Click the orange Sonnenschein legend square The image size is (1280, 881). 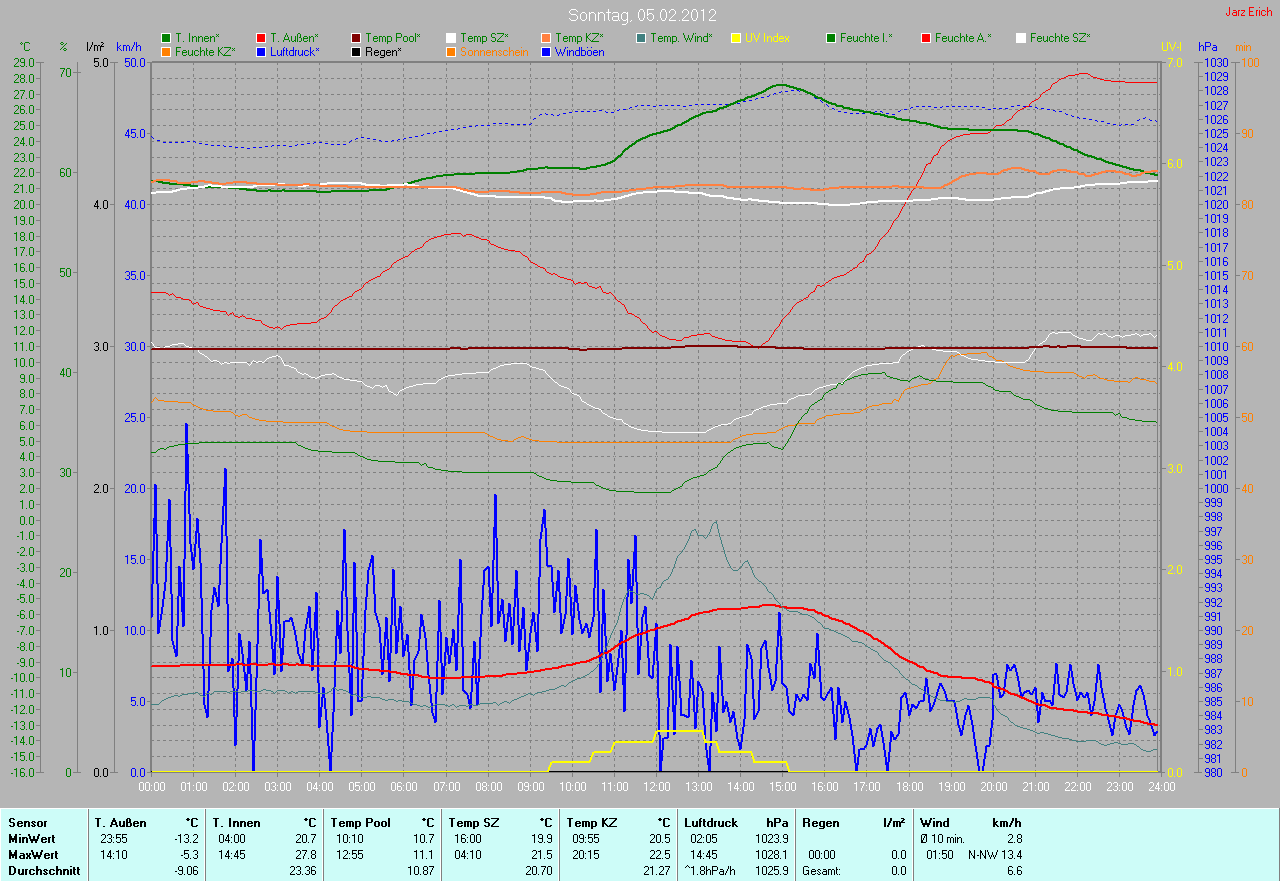click(452, 51)
